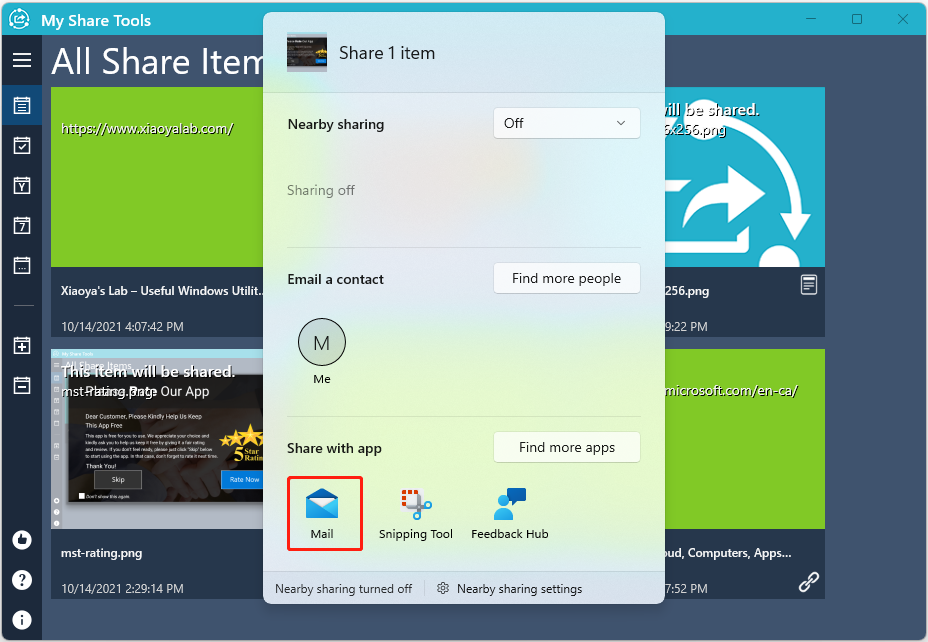
Task: Click the calendar ellipsis sidebar icon
Action: [21, 265]
